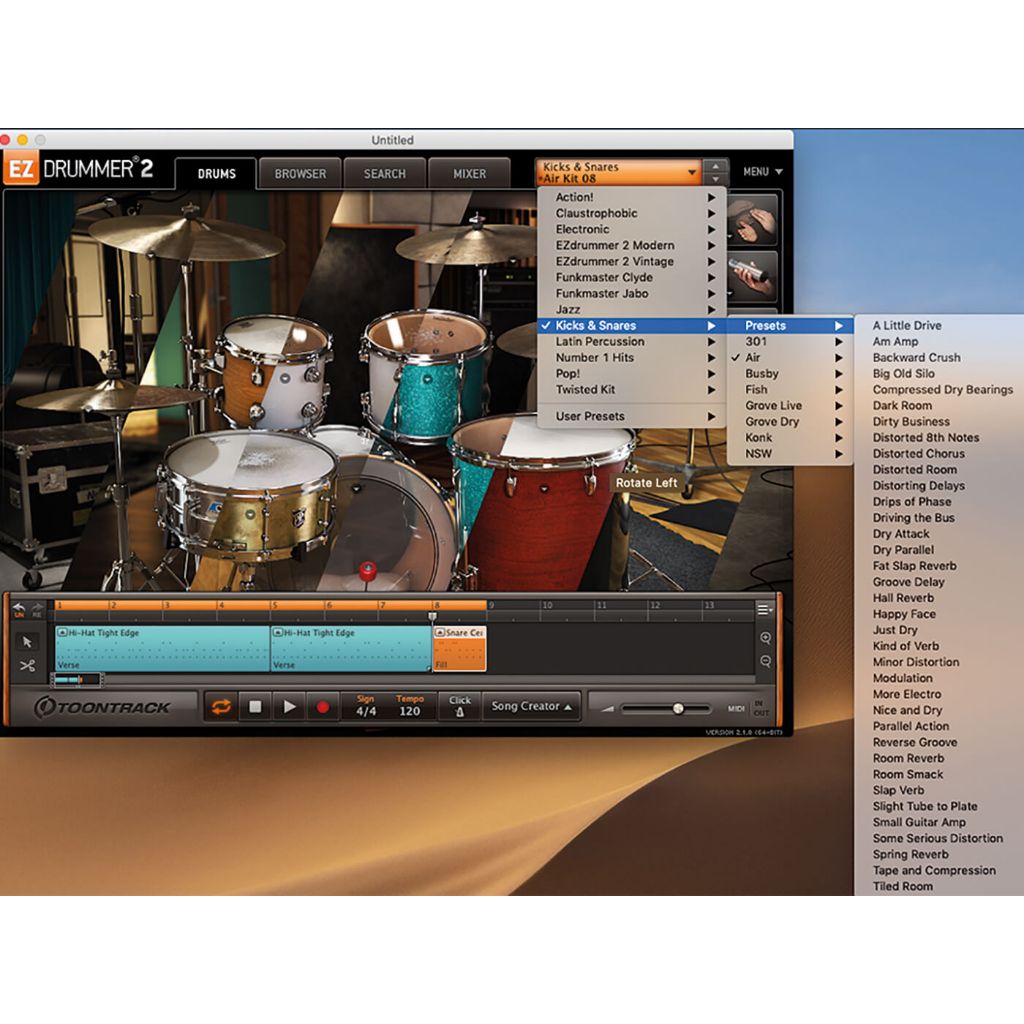Open the MENU dropdown
1024x1024 pixels.
tap(761, 171)
